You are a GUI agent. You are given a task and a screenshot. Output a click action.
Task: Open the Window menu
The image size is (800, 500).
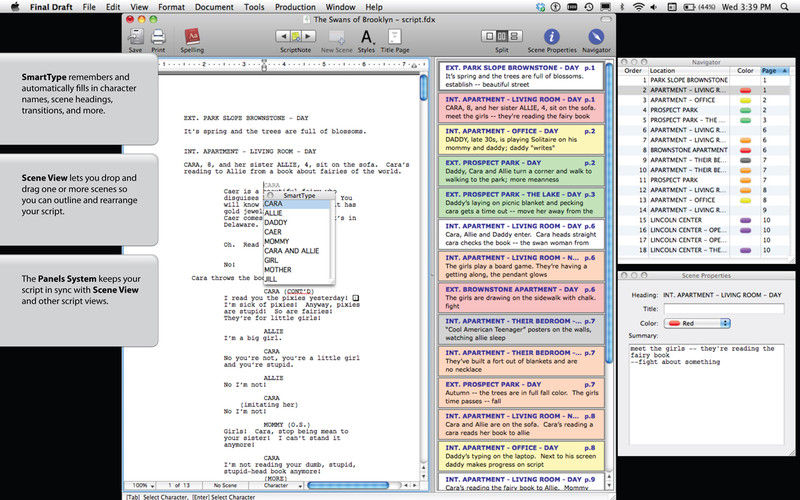point(340,7)
